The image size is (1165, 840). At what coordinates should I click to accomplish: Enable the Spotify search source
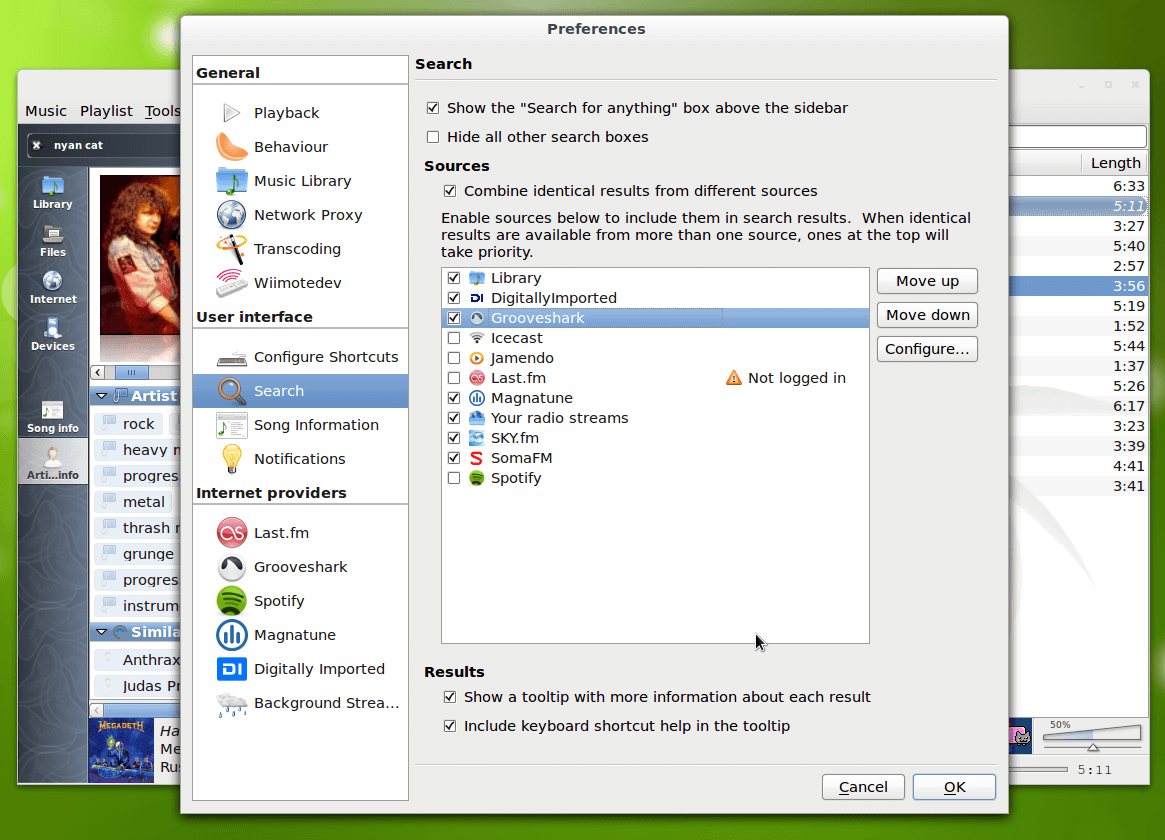454,478
